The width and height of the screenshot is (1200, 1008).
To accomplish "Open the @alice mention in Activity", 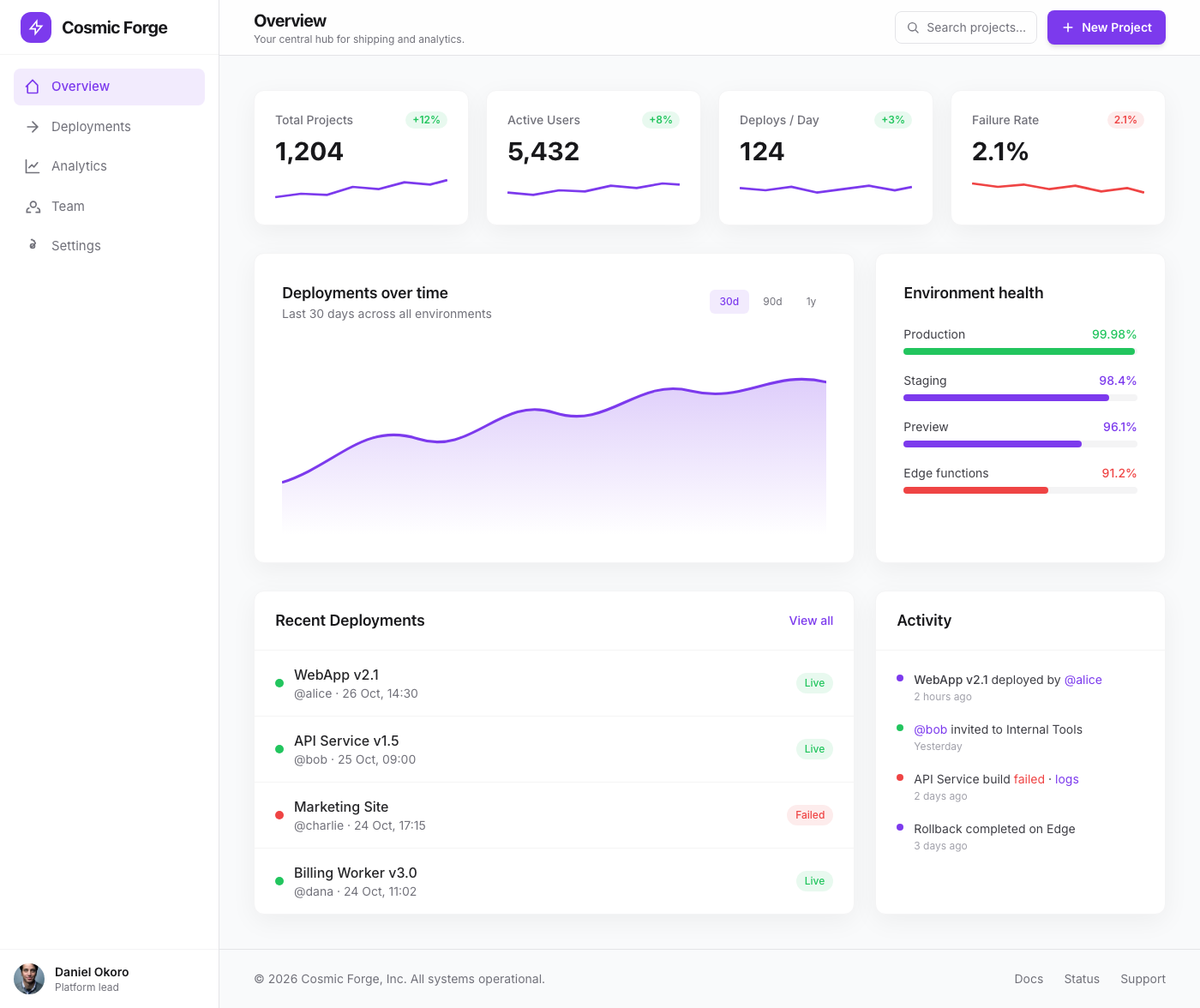I will click(1083, 680).
